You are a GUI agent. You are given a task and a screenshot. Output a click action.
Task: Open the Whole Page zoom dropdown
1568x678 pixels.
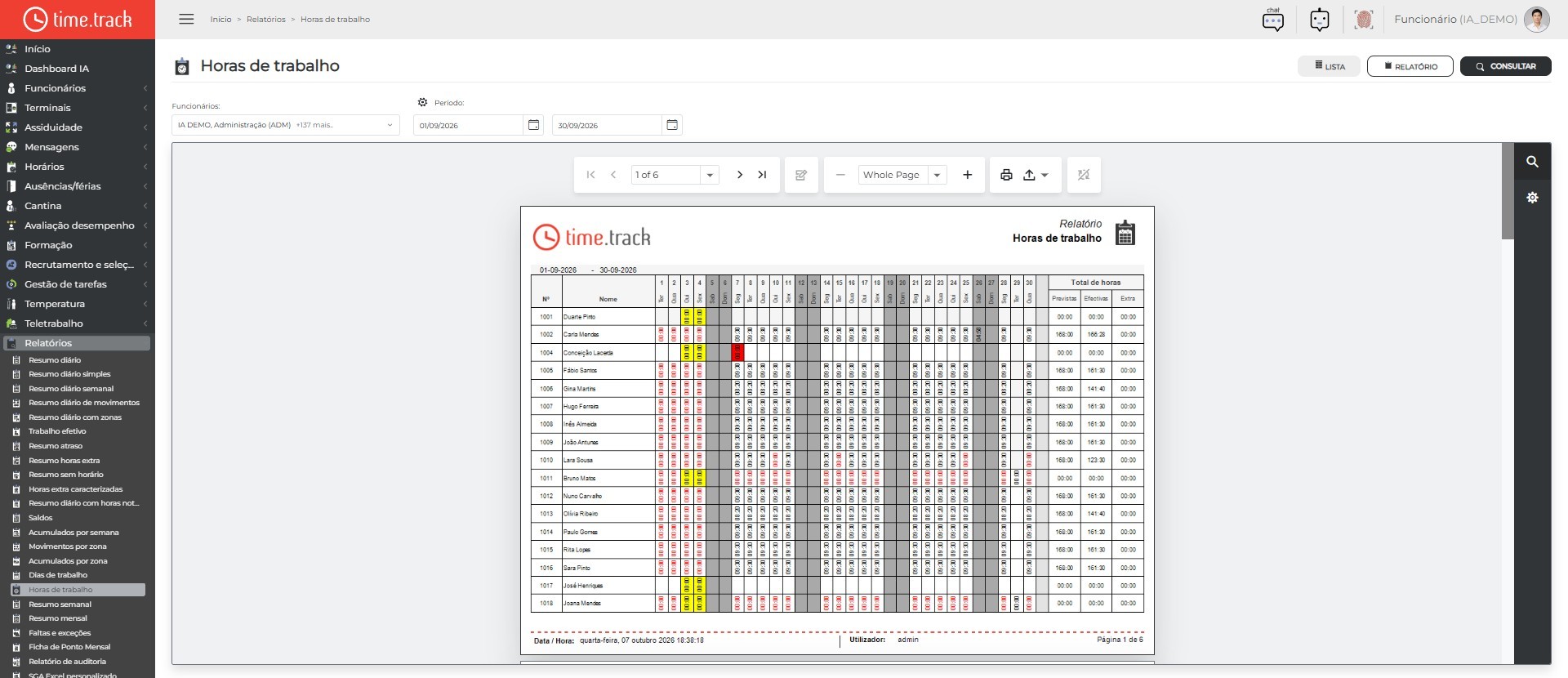(x=938, y=175)
